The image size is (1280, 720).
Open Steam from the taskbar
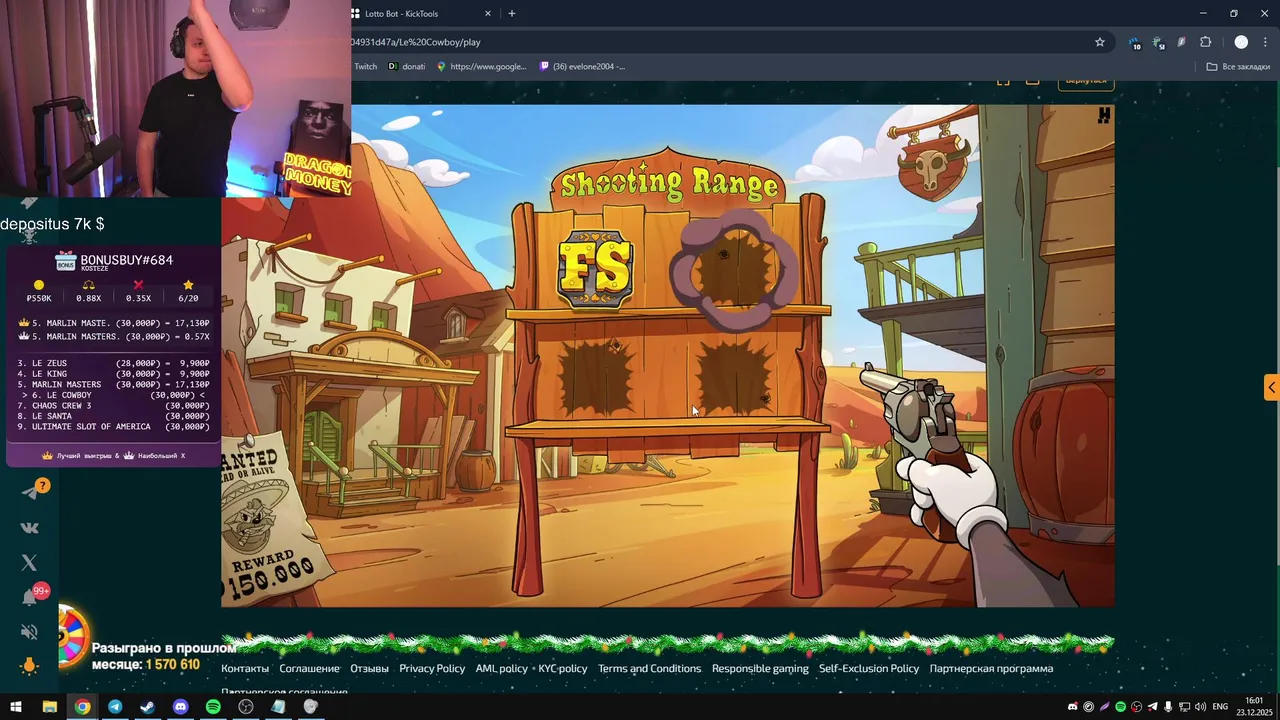pyautogui.click(x=147, y=707)
